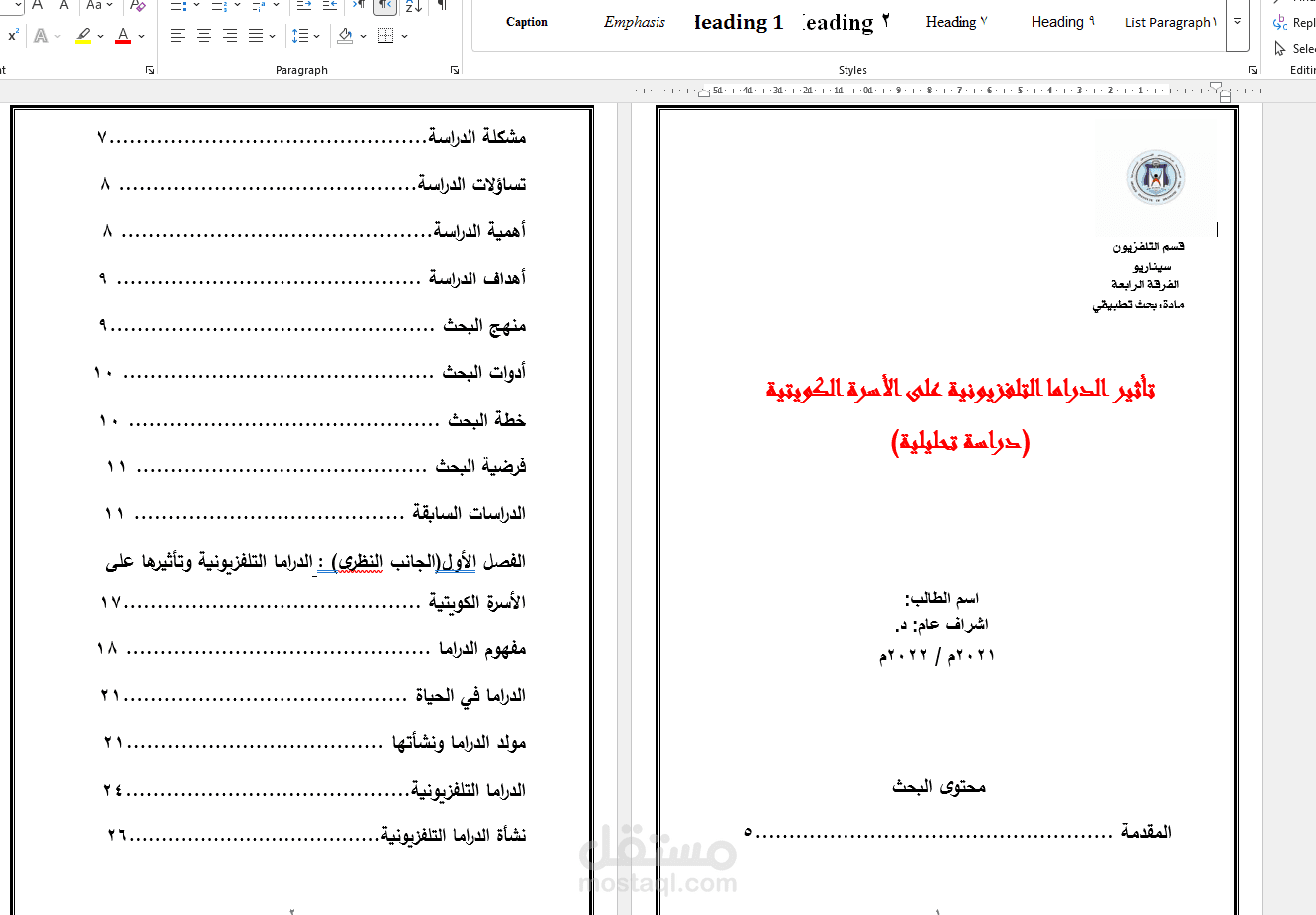Click the أهداف الدراسة contents entry
The height and width of the screenshot is (915, 1316).
(312, 277)
